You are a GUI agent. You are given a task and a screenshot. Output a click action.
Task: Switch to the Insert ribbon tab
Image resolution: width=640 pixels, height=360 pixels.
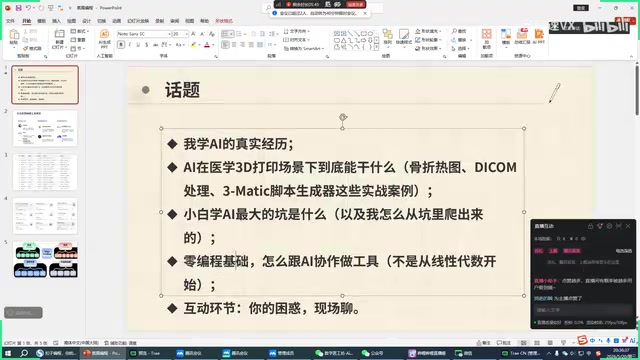point(56,21)
